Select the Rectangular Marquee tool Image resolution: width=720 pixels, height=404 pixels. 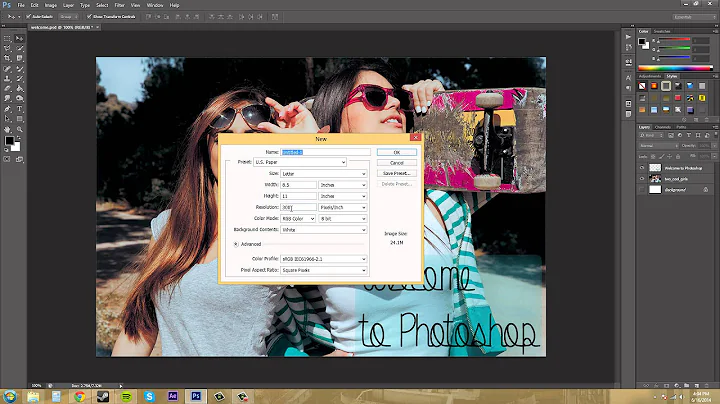click(7, 39)
